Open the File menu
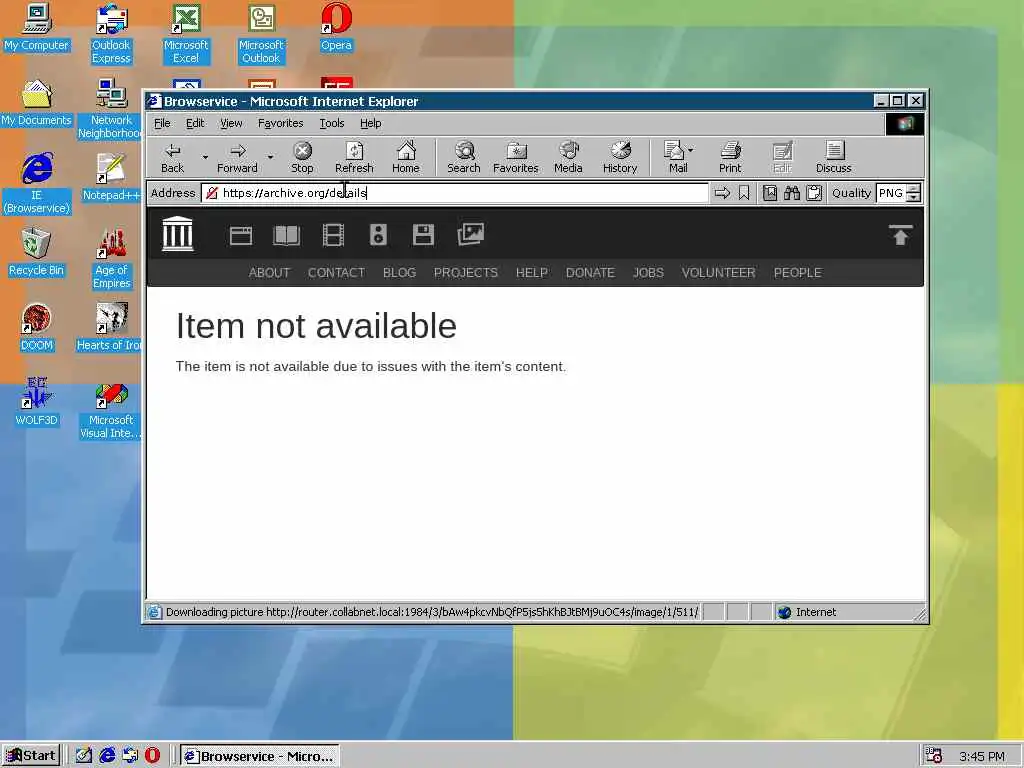The width and height of the screenshot is (1024, 768). pos(162,123)
